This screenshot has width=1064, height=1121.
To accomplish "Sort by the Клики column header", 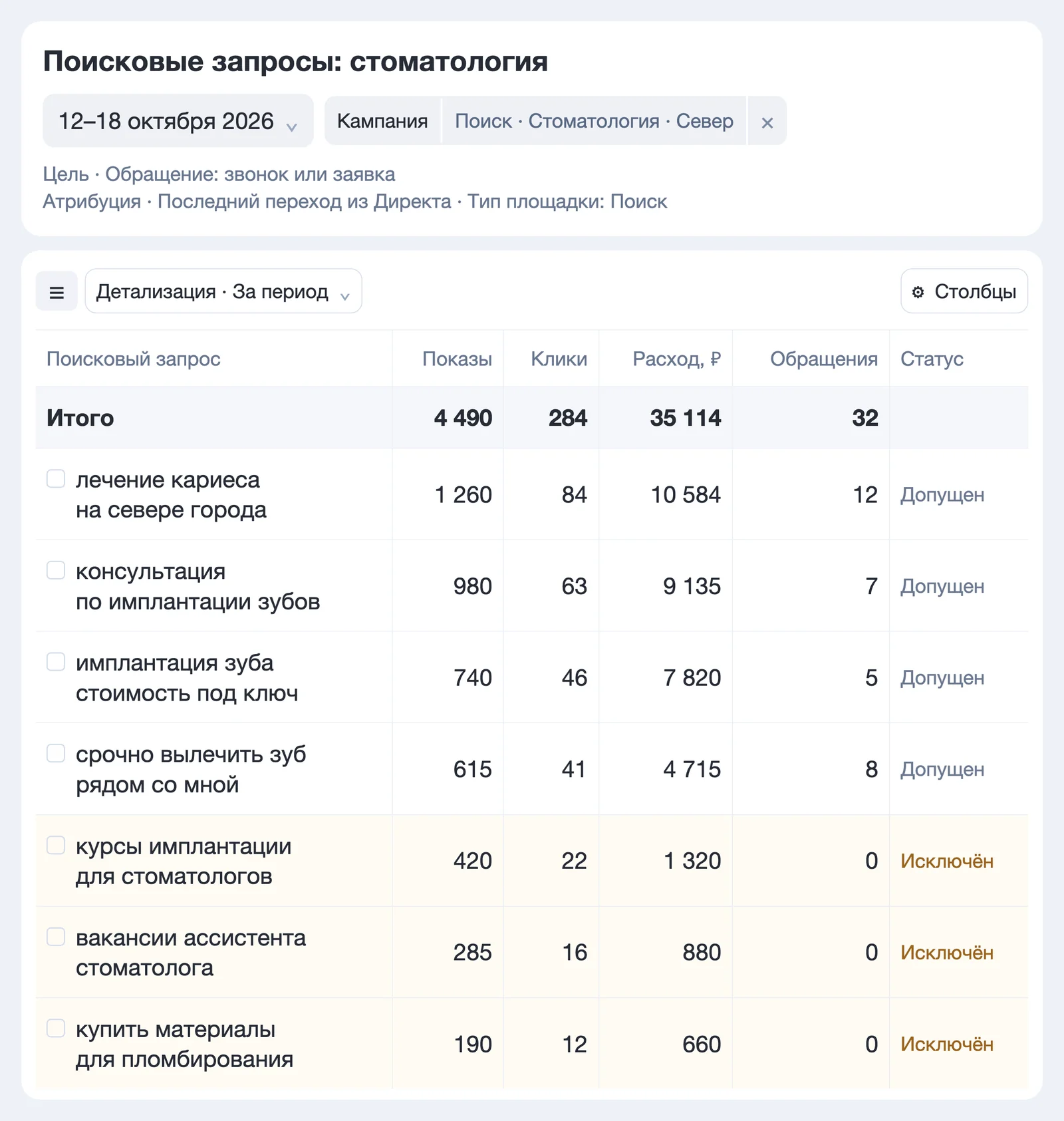I will (559, 359).
